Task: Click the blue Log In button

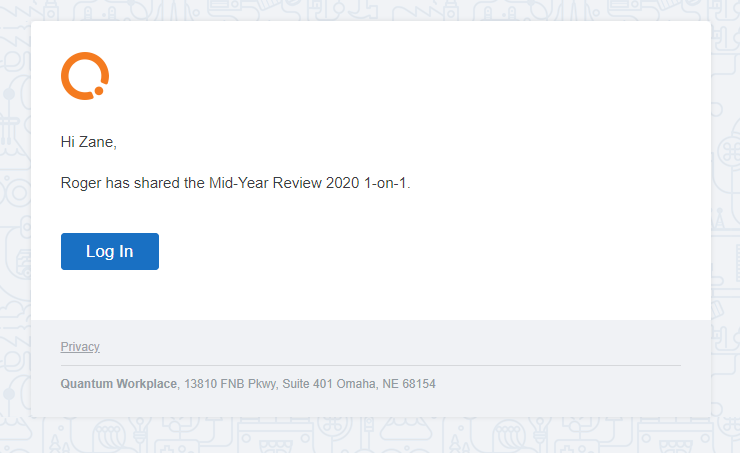Action: pos(110,252)
